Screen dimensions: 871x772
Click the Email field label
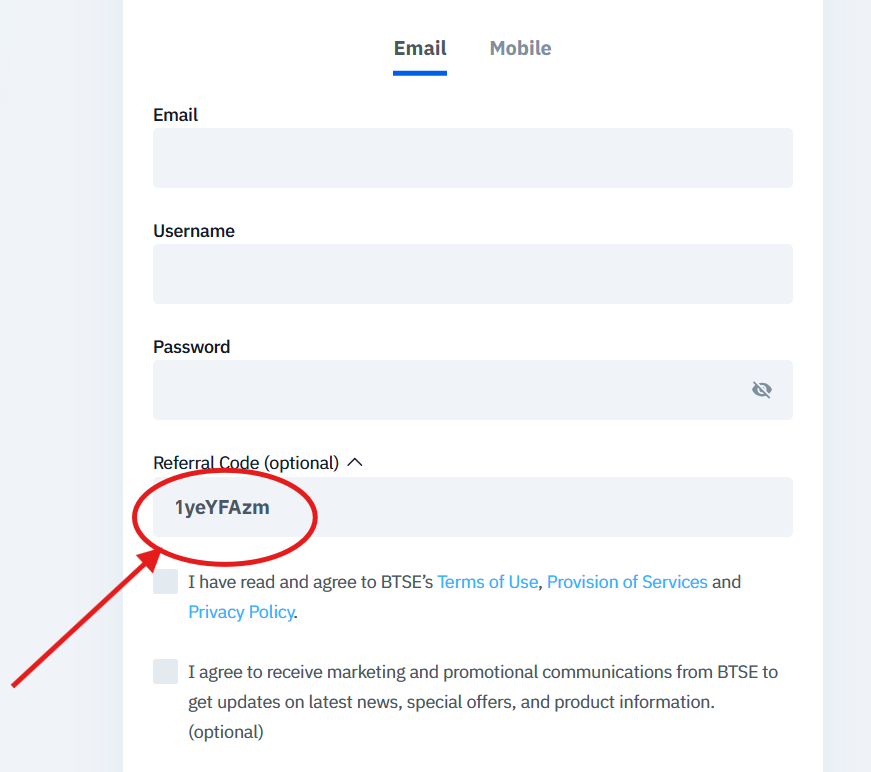(175, 115)
